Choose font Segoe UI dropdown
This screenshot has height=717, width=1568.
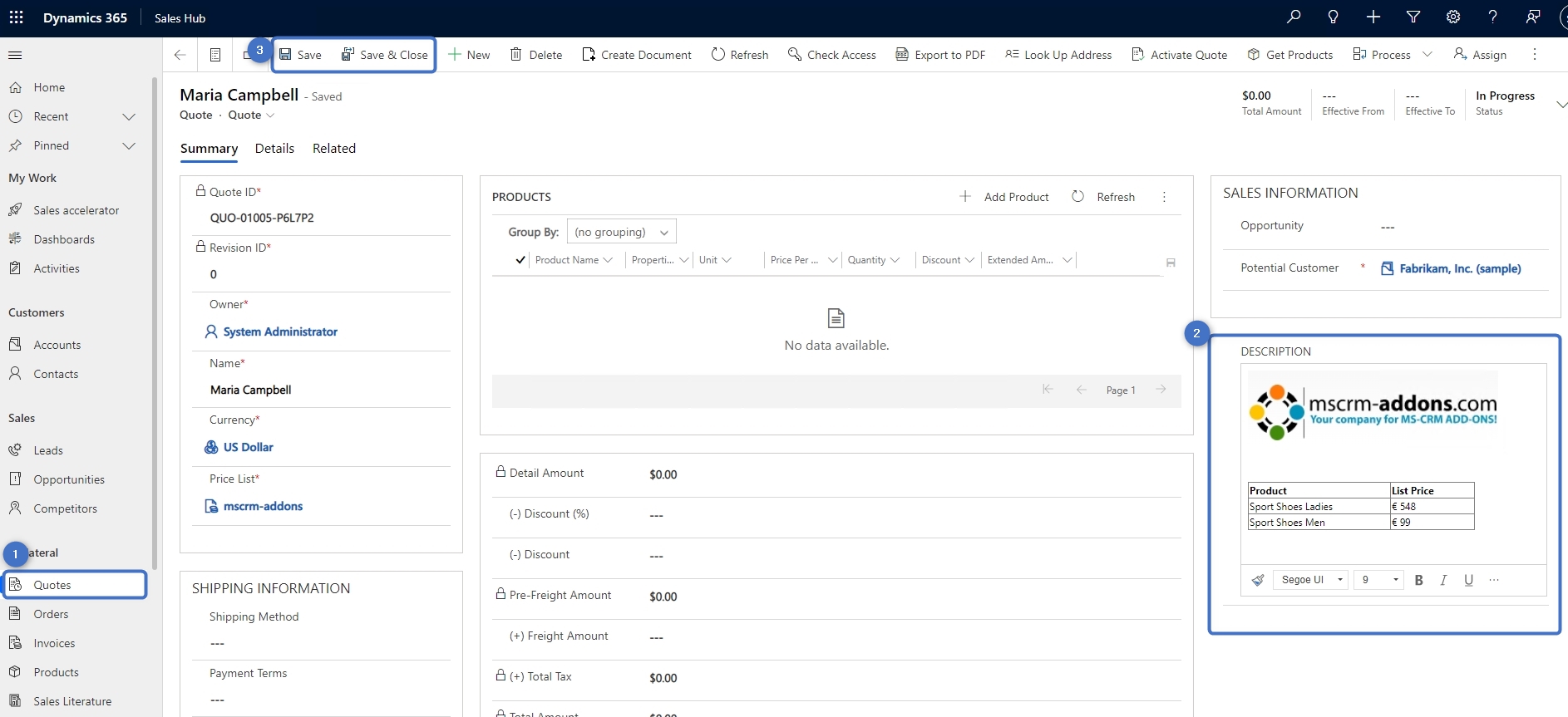[x=1309, y=580]
